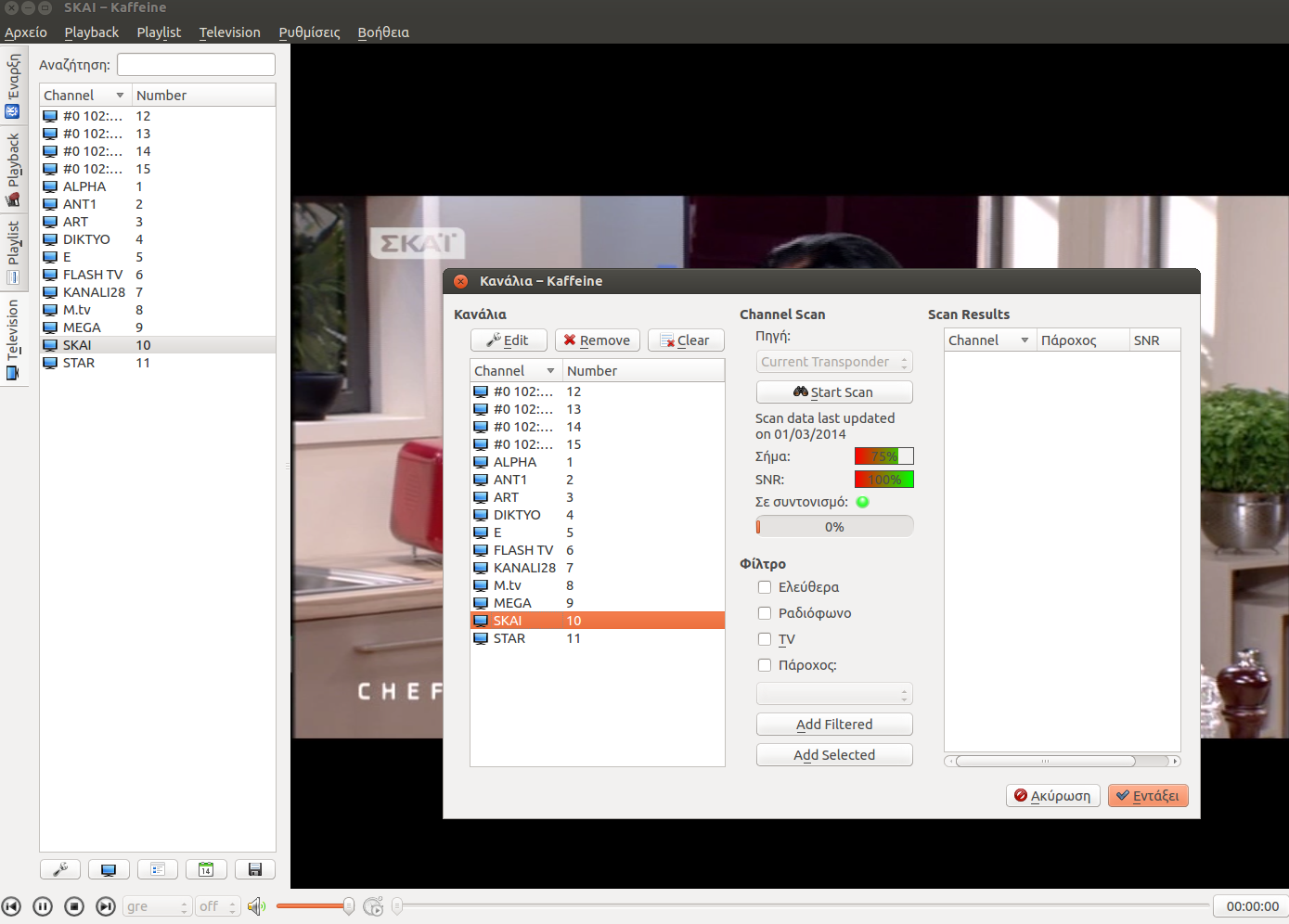Tick the Ραδιόφωνο filter checkbox
The height and width of the screenshot is (924, 1289).
coord(765,613)
